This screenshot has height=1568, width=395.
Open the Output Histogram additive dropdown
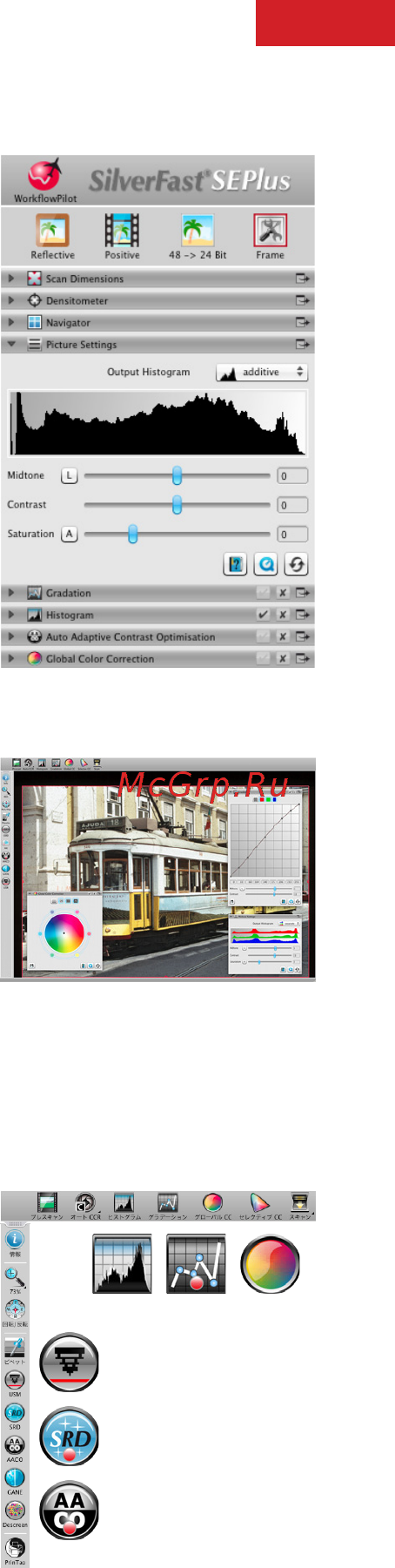(x=262, y=372)
